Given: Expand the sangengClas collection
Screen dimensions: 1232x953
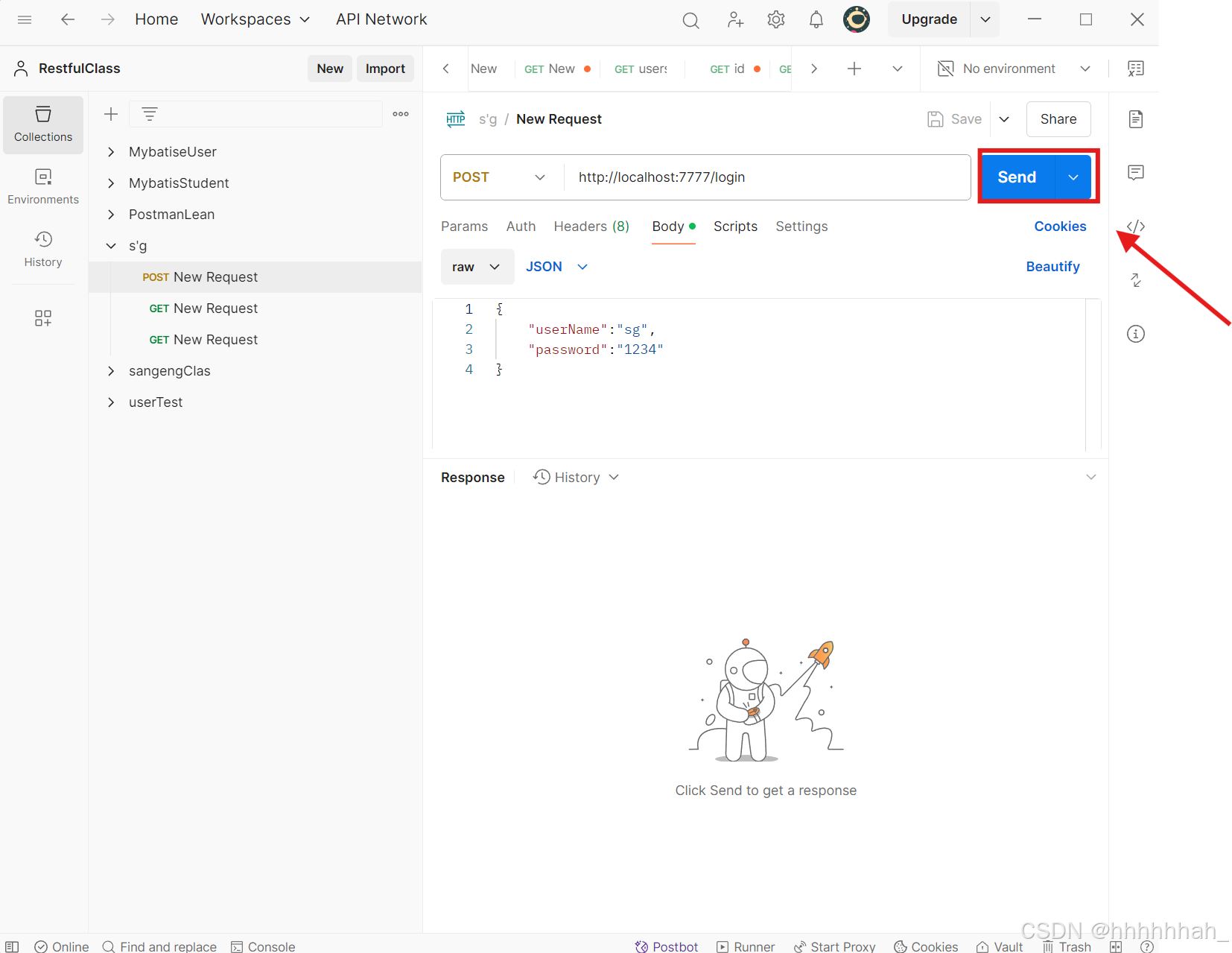Looking at the screenshot, I should [x=111, y=371].
